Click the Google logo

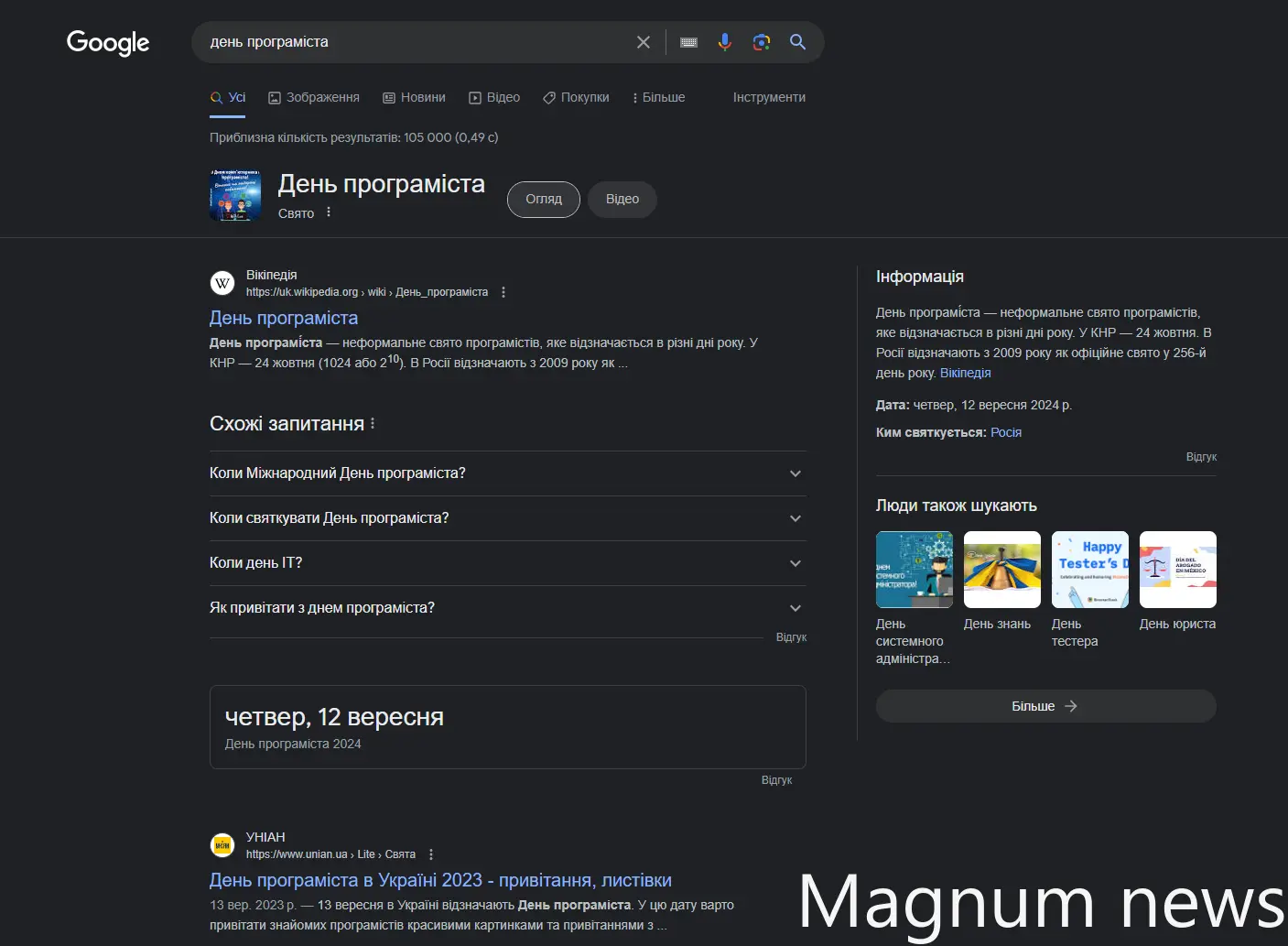(108, 42)
